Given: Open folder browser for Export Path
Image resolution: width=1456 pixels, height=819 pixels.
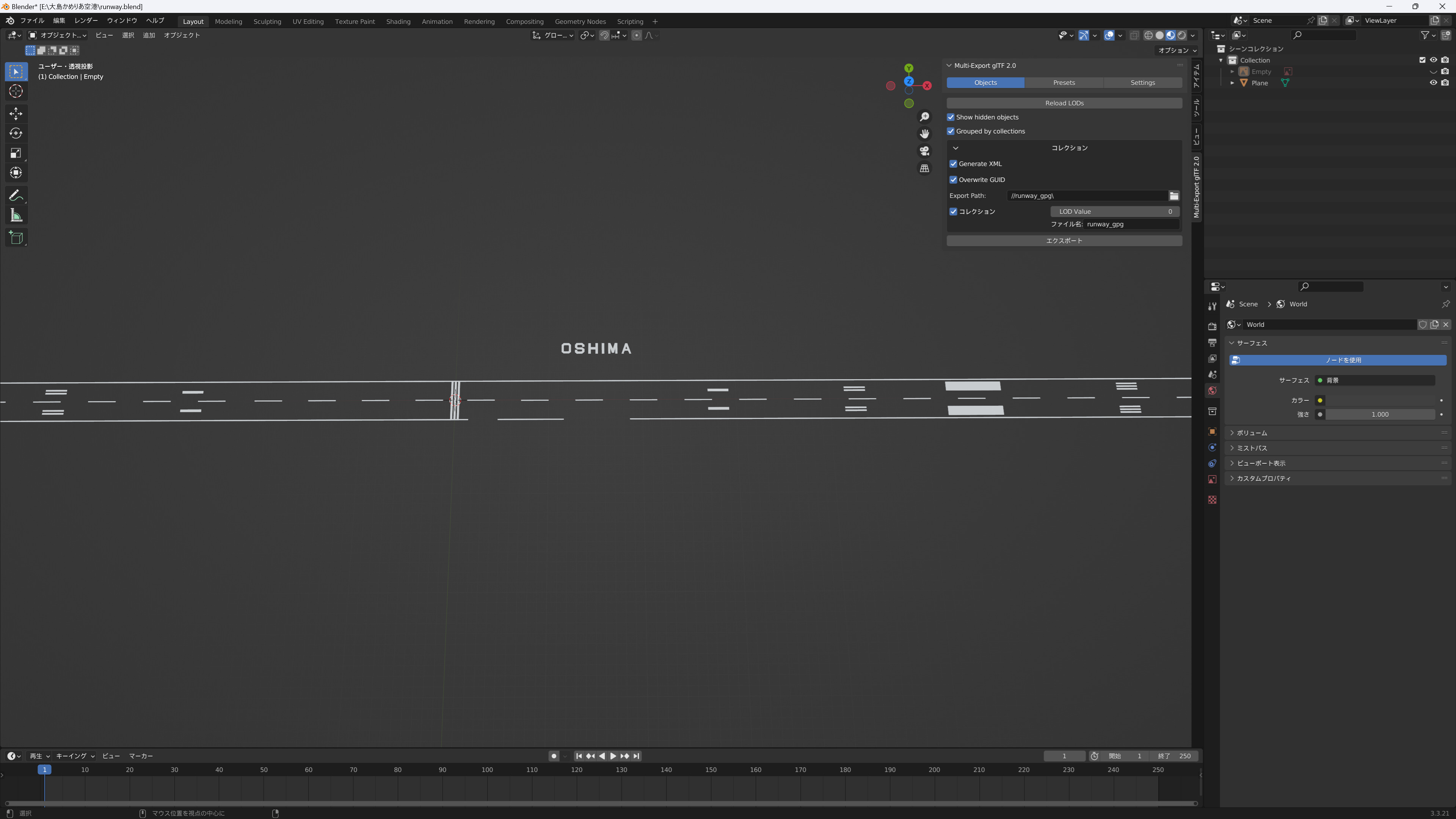Looking at the screenshot, I should (1174, 196).
